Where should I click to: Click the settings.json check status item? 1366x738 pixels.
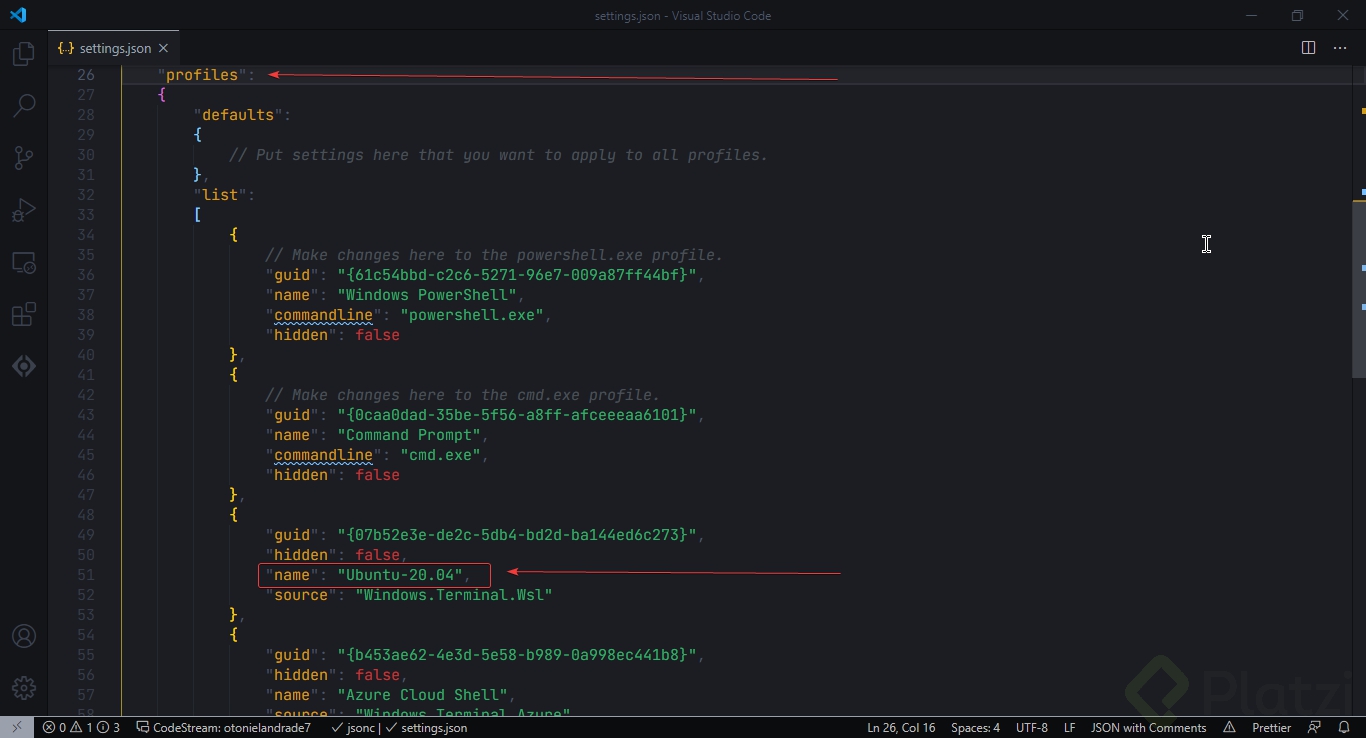(426, 728)
